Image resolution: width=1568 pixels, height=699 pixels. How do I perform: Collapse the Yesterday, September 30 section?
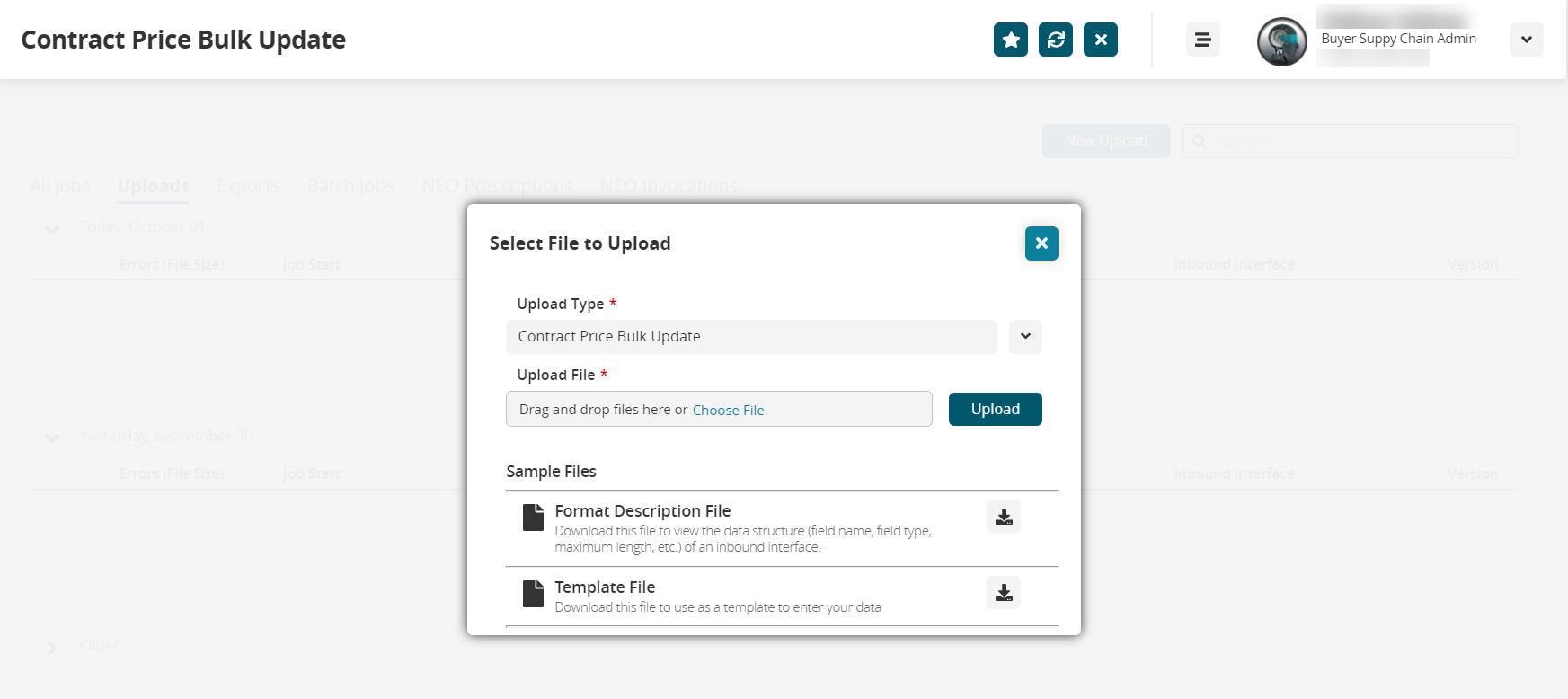point(52,438)
